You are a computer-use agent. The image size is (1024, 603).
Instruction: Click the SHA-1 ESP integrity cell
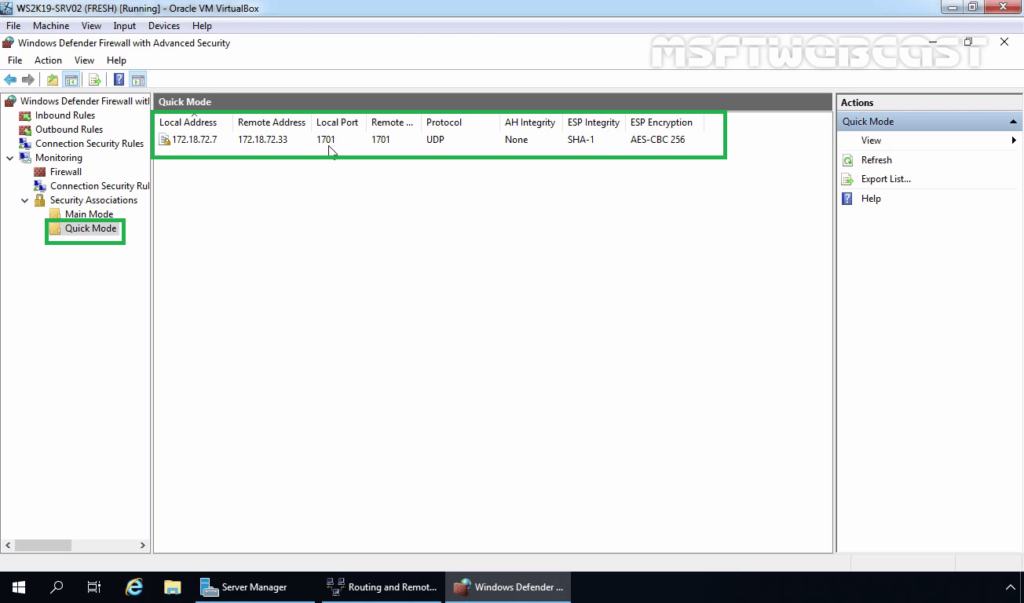coord(581,140)
